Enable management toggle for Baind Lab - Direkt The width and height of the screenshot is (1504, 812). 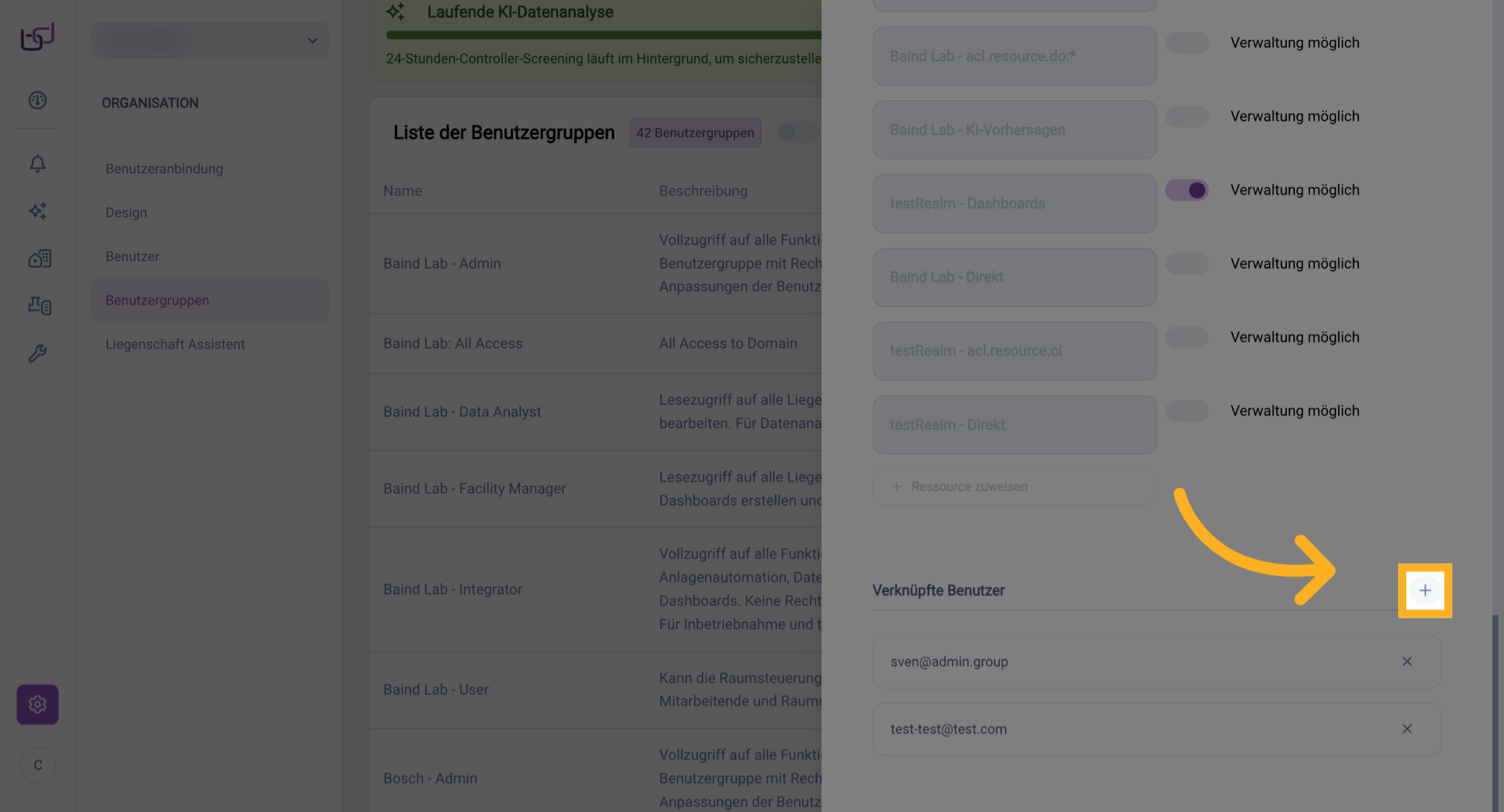(x=1187, y=264)
